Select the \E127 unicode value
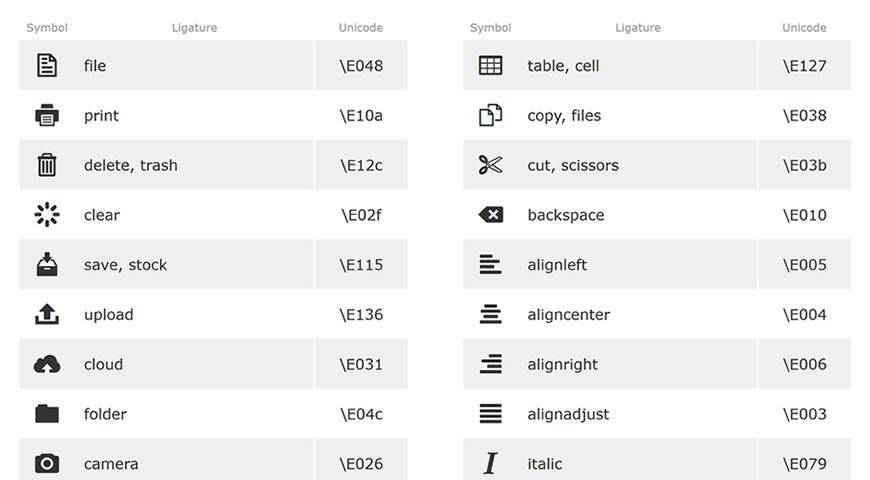Viewport: 870px width, 480px height. (x=804, y=66)
